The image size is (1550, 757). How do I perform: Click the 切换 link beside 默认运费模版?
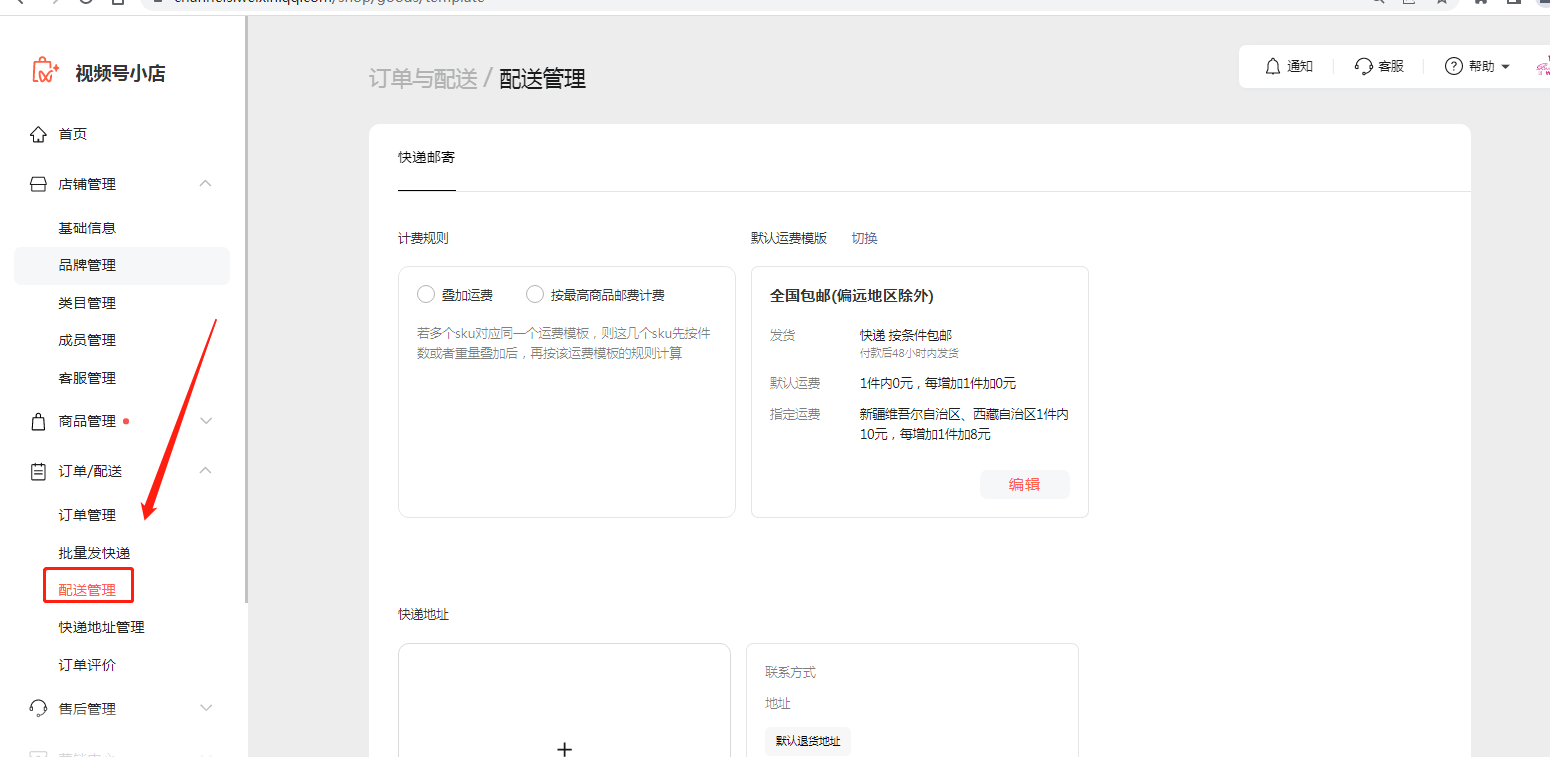tap(864, 238)
